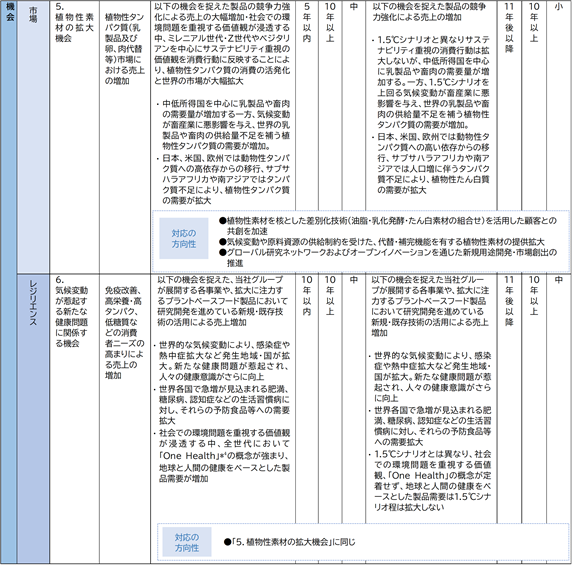
Task: Click left-column bullet '世界各国で急増が見込まれる肥満'
Action: pyautogui.click(x=222, y=404)
